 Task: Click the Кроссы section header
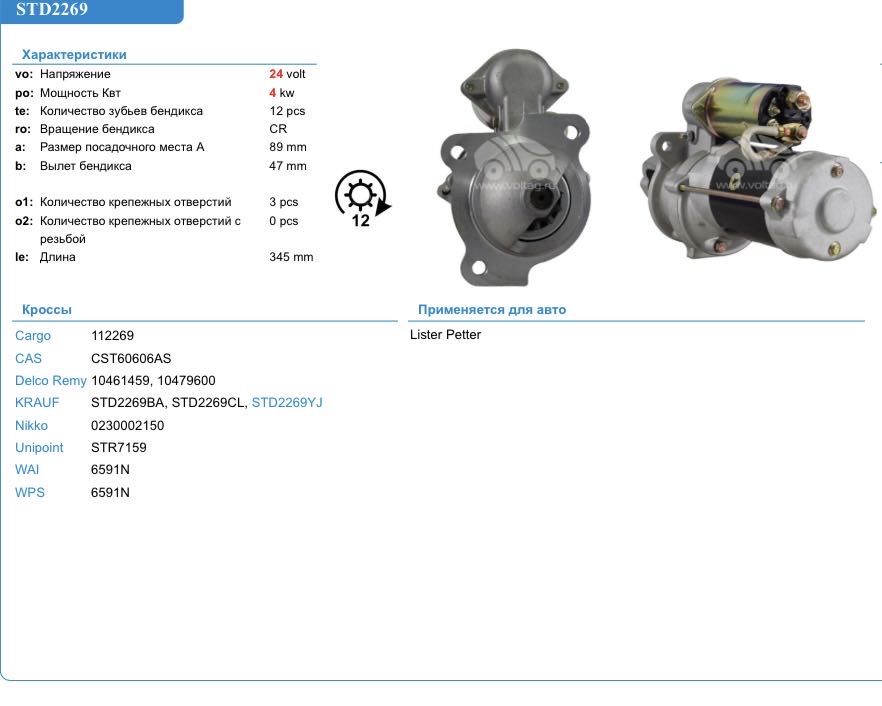coord(47,310)
